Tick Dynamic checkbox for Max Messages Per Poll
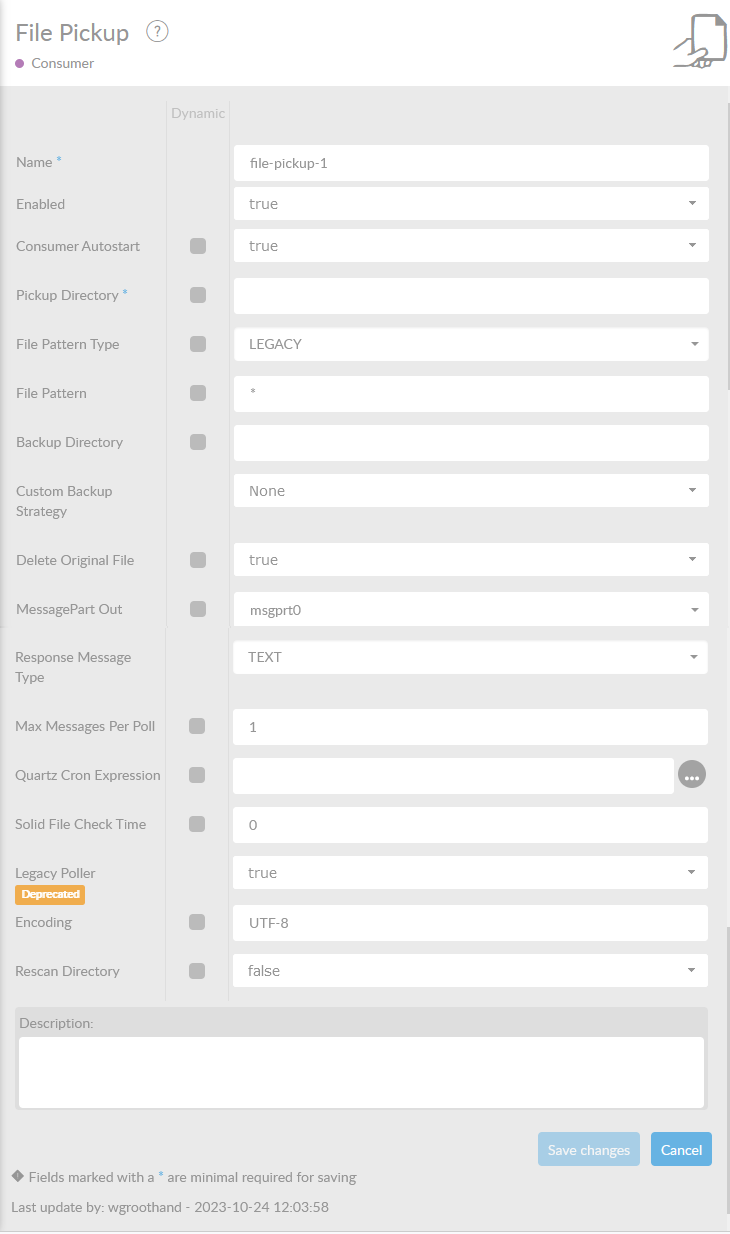Screen dimensions: 730x1234 point(197,726)
